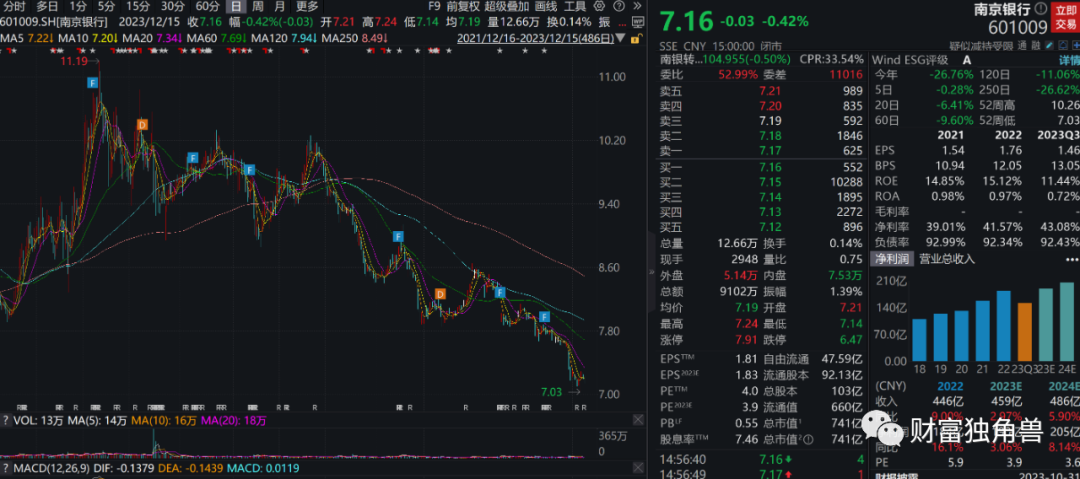Open the 更多 periods dropdown

click(x=307, y=6)
